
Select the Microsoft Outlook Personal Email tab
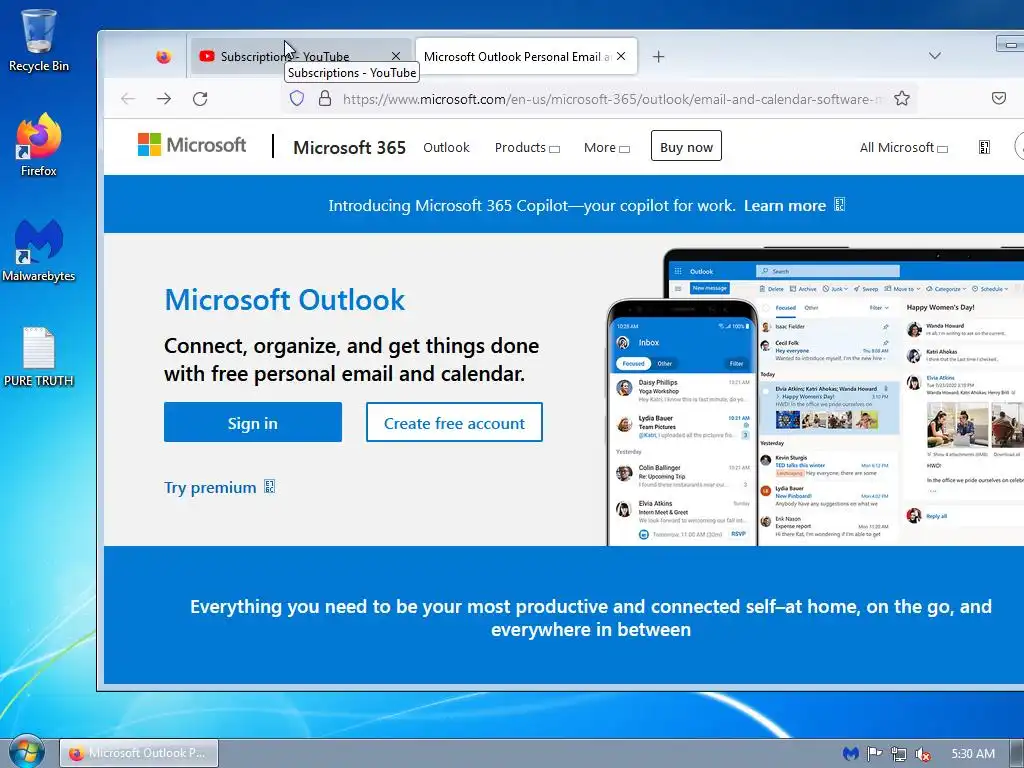click(x=526, y=57)
